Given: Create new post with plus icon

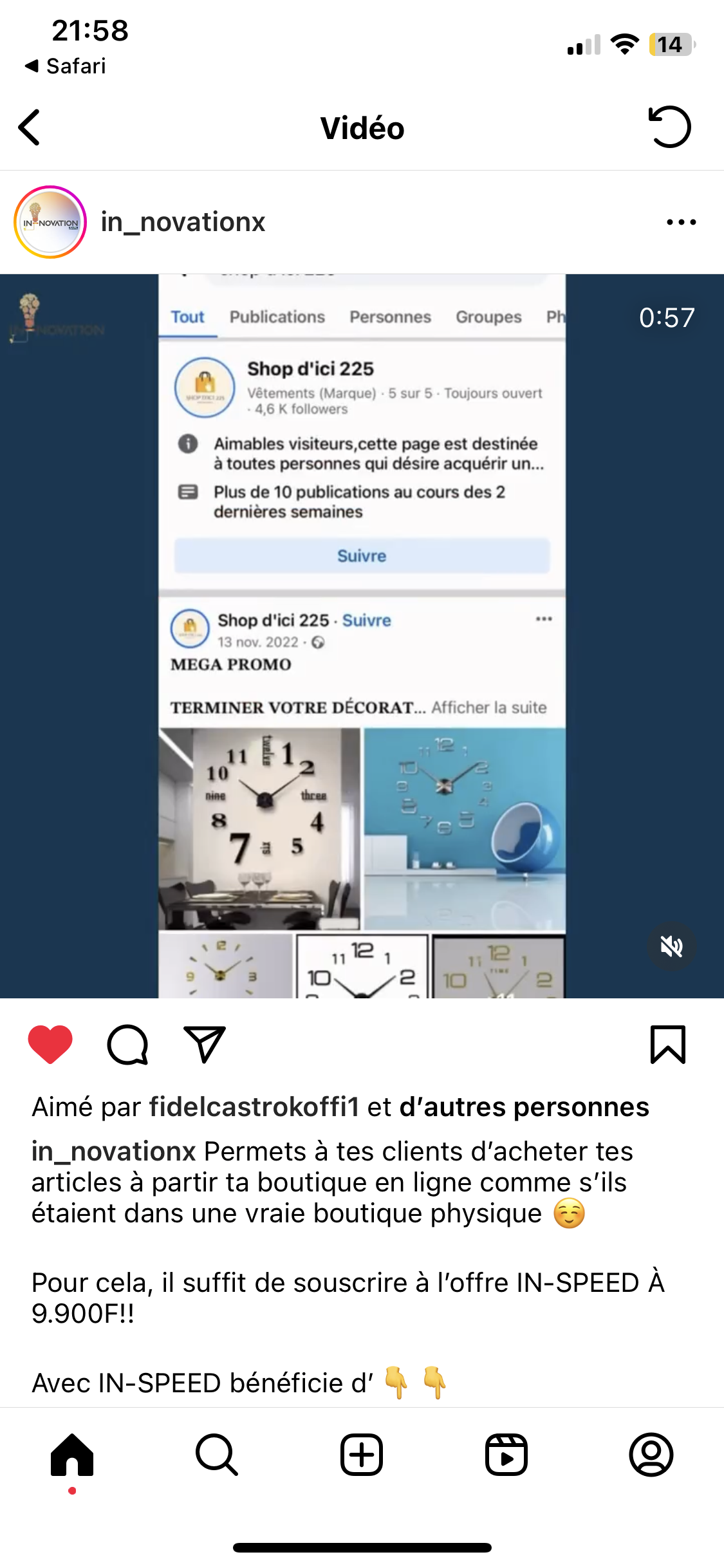Looking at the screenshot, I should click(x=362, y=1455).
